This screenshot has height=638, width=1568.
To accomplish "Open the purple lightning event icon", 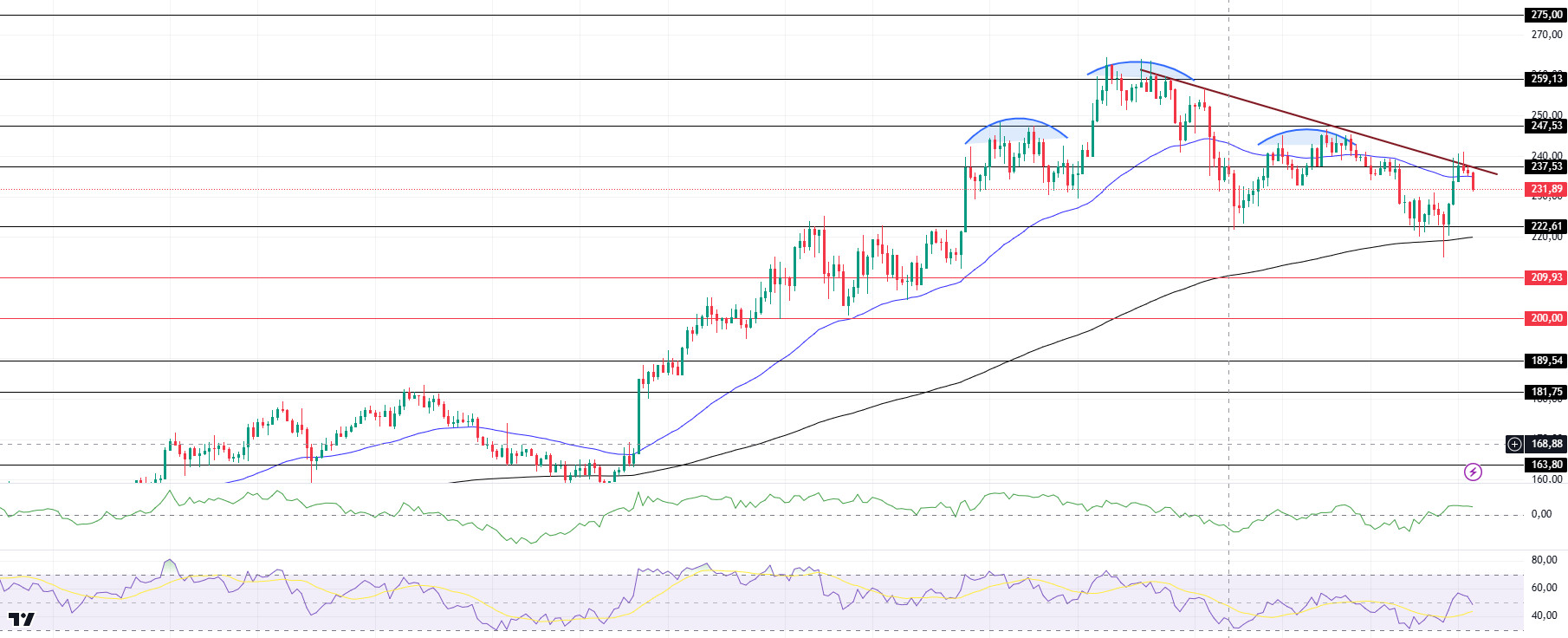I will pyautogui.click(x=1473, y=472).
